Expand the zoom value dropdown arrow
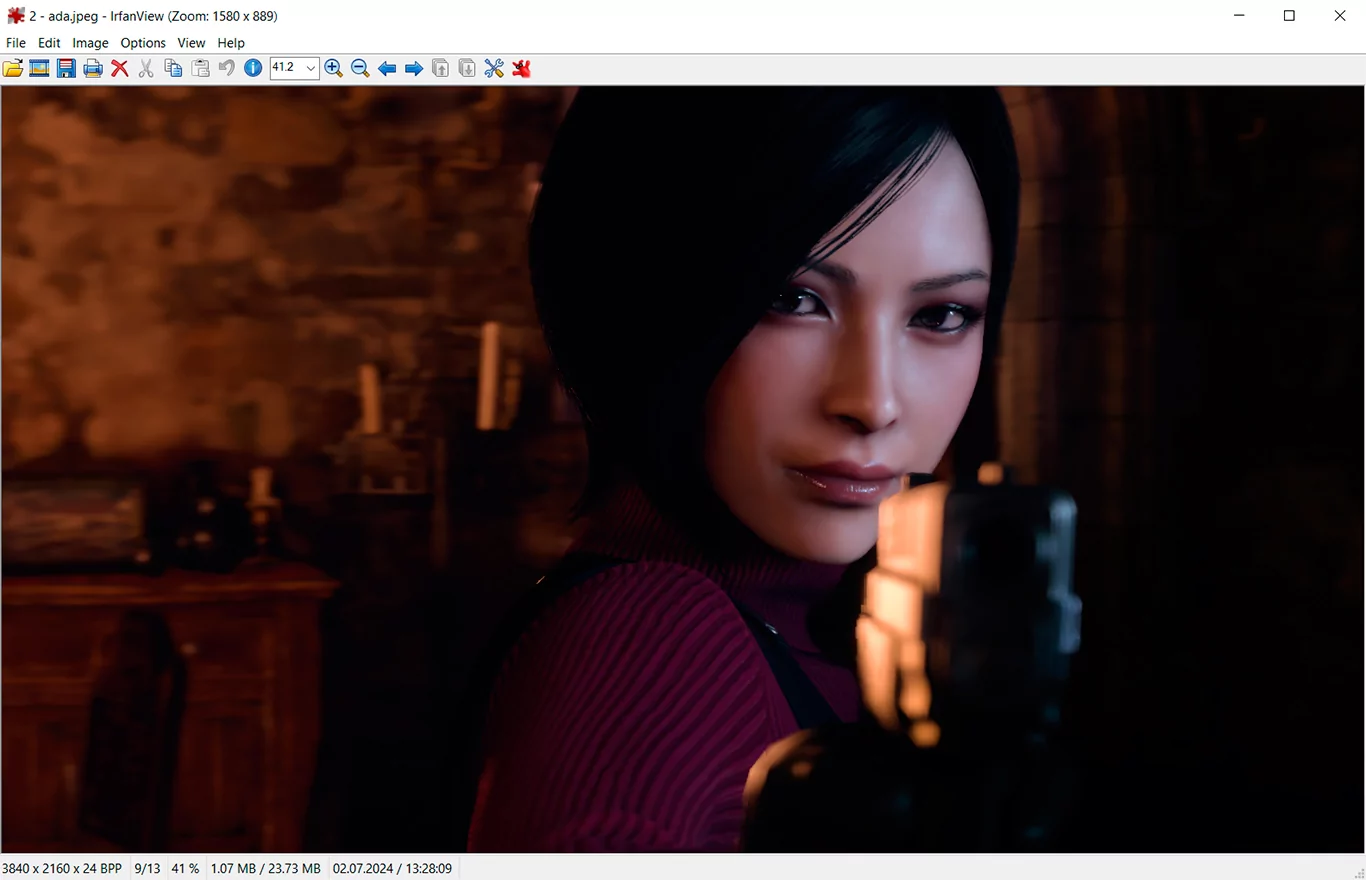This screenshot has height=880, width=1366. (311, 68)
